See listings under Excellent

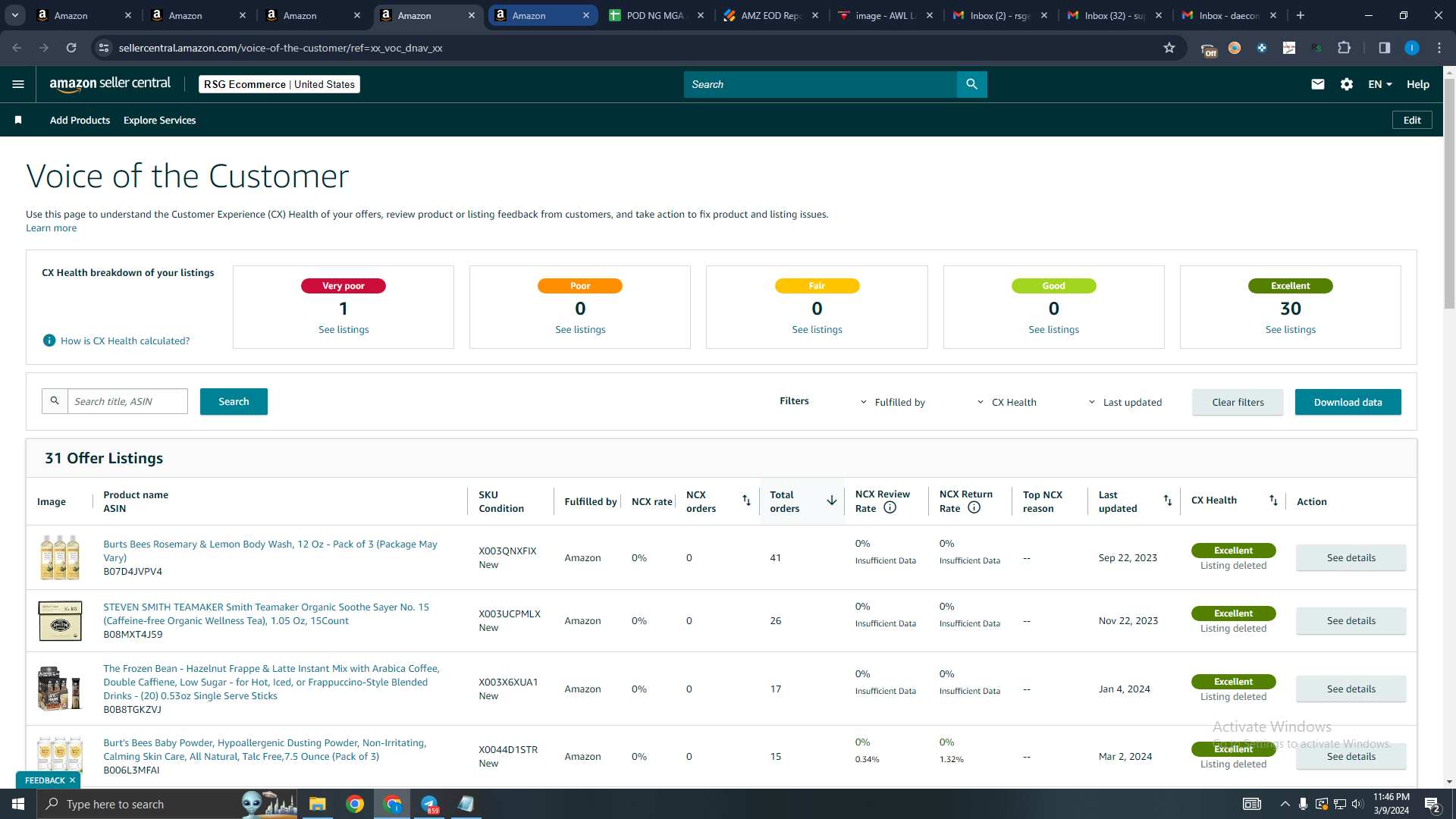(x=1290, y=329)
